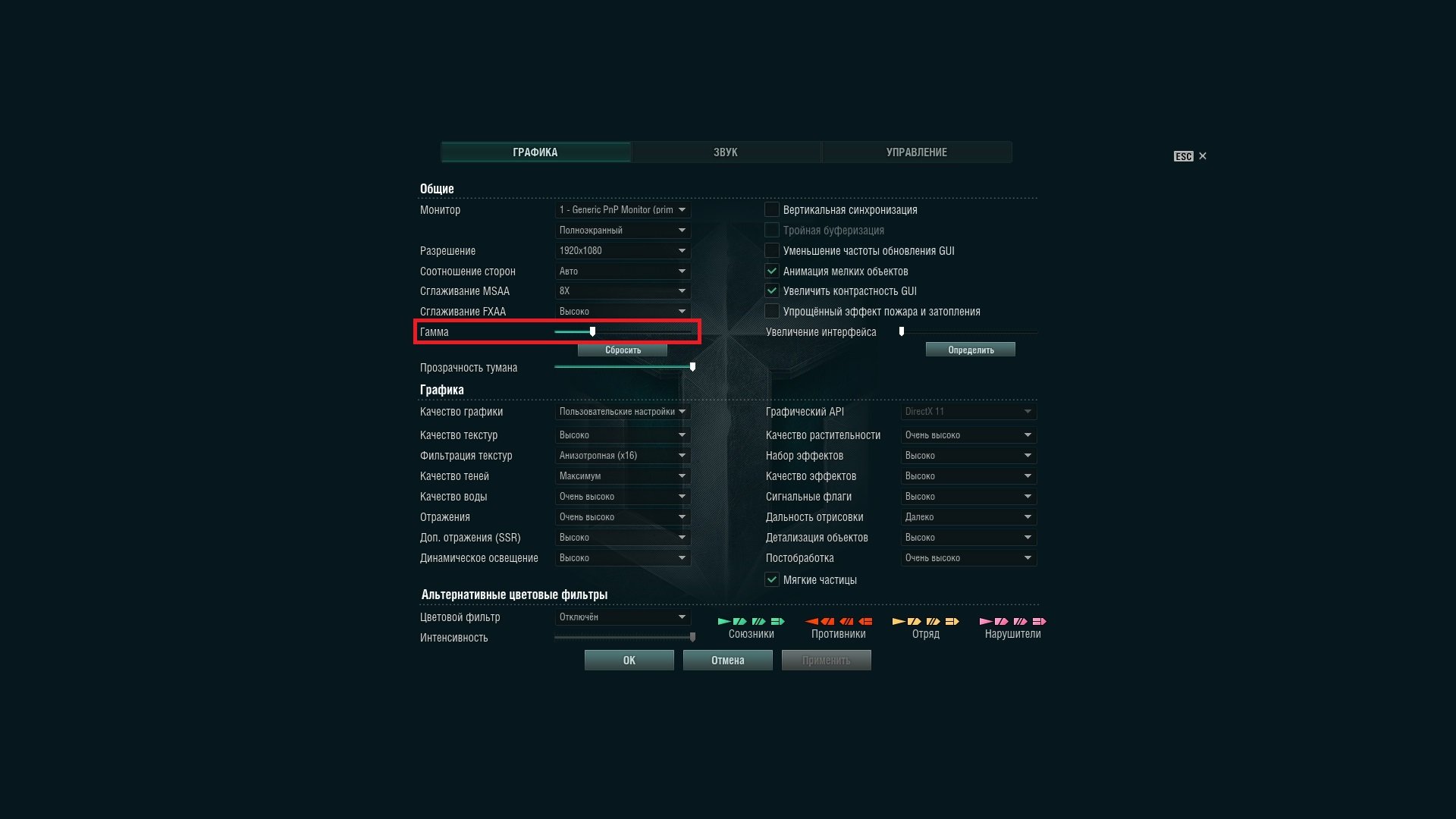
Task: Click the Определить button
Action: click(970, 350)
